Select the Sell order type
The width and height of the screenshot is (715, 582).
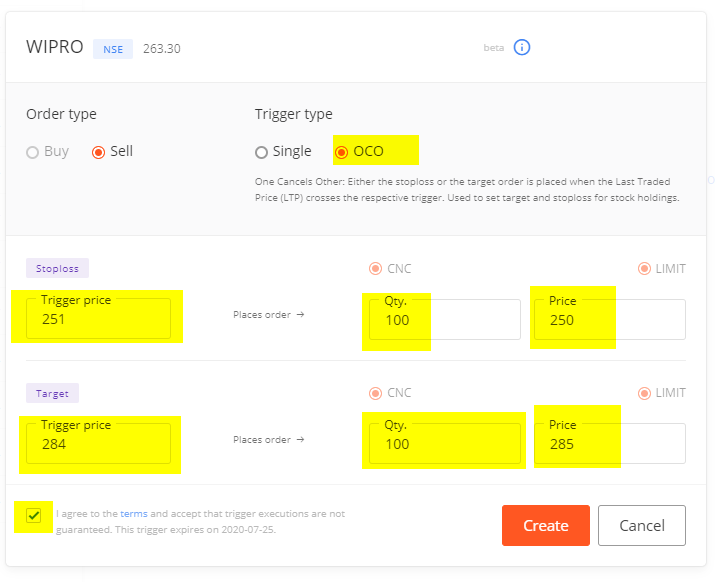tap(112, 151)
